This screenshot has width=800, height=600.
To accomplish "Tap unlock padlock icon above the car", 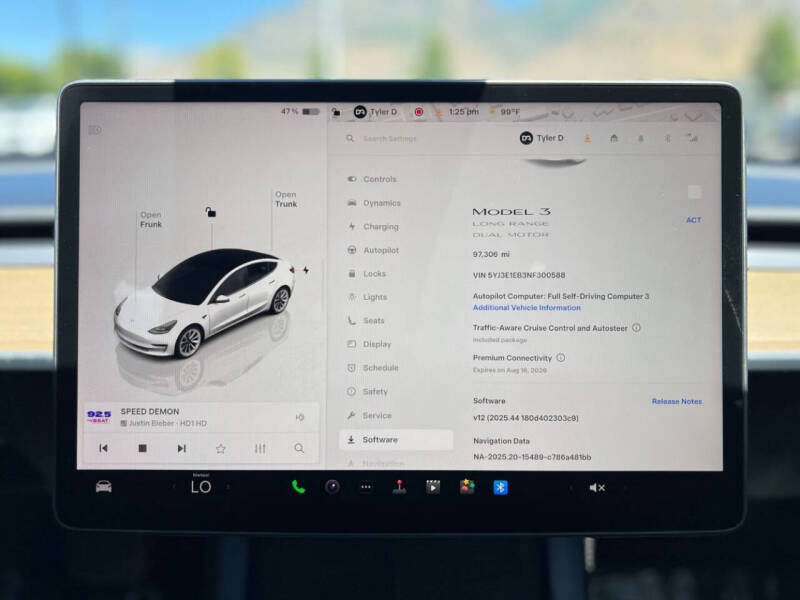I will coord(211,212).
